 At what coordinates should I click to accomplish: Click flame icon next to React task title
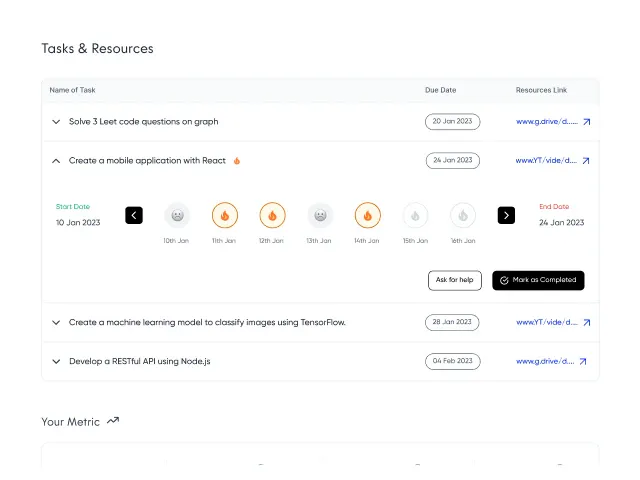[x=237, y=161]
